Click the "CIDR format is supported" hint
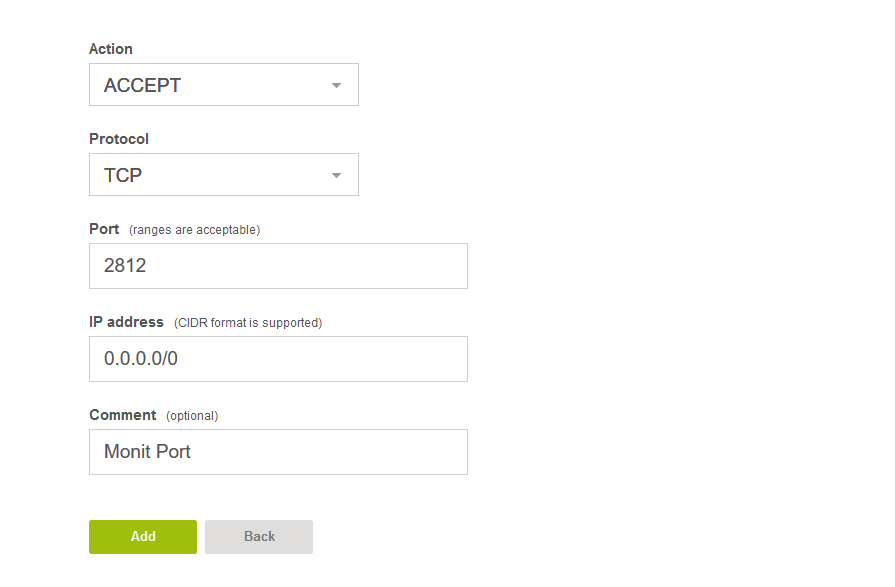Image resolution: width=895 pixels, height=587 pixels. click(248, 323)
